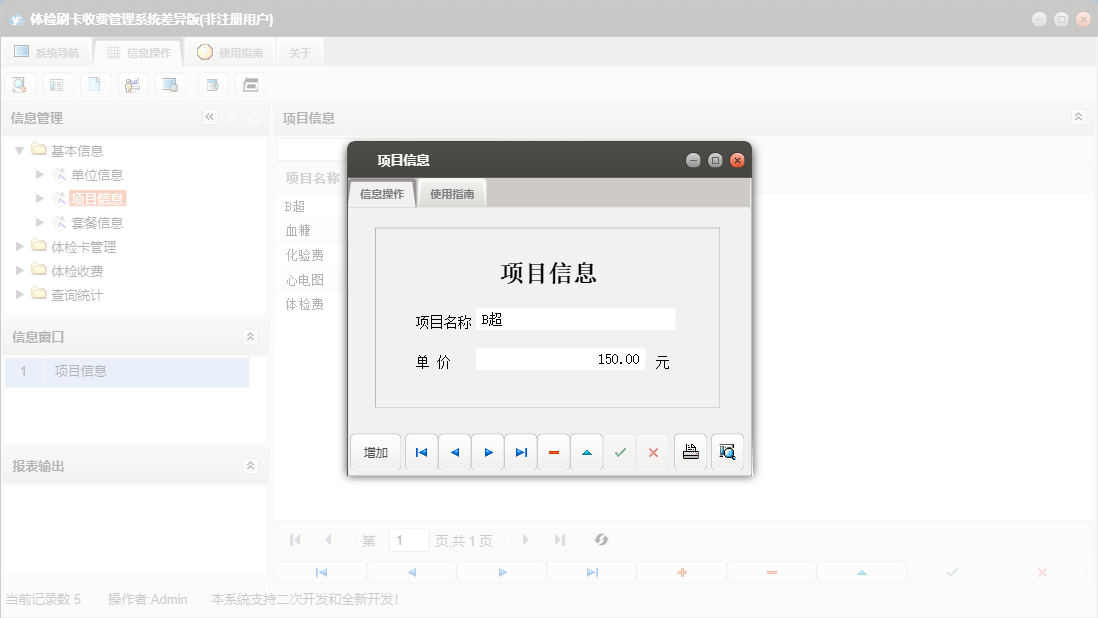The image size is (1098, 618).
Task: Jump to the last record in the dialog
Action: pos(520,452)
